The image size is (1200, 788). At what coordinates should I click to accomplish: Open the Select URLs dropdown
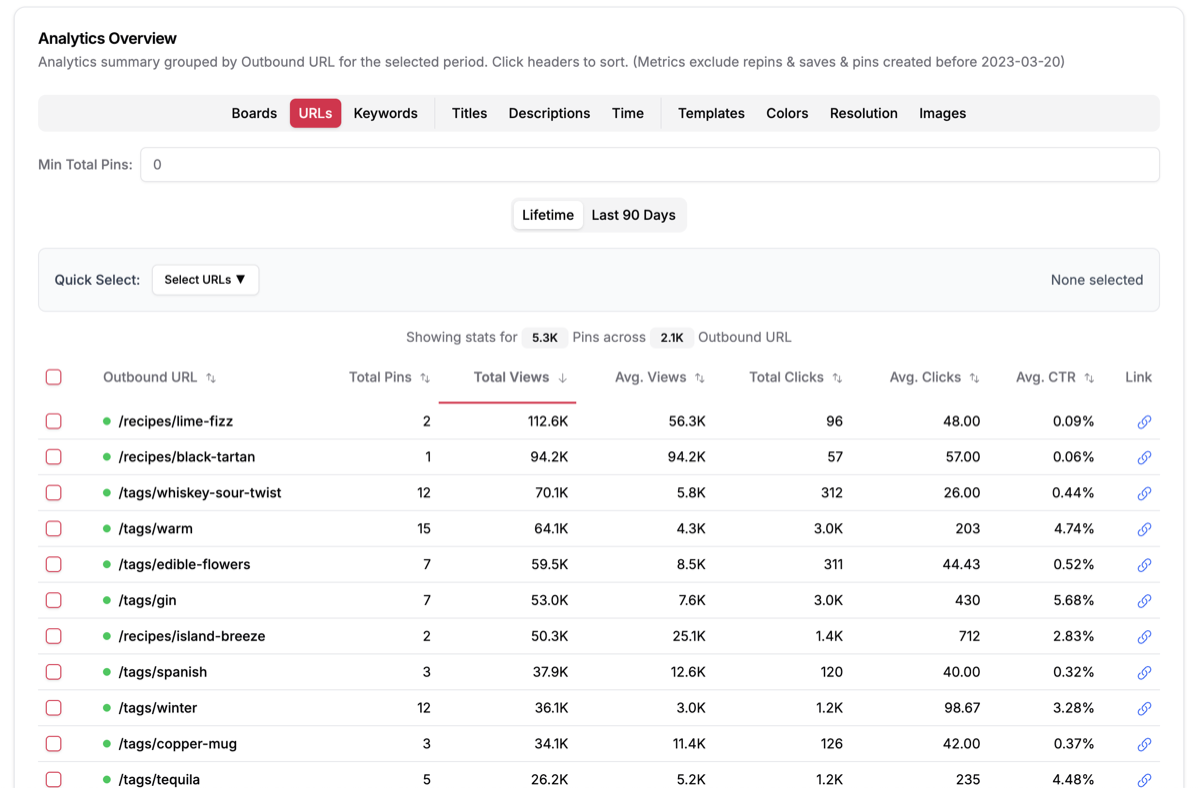tap(205, 280)
